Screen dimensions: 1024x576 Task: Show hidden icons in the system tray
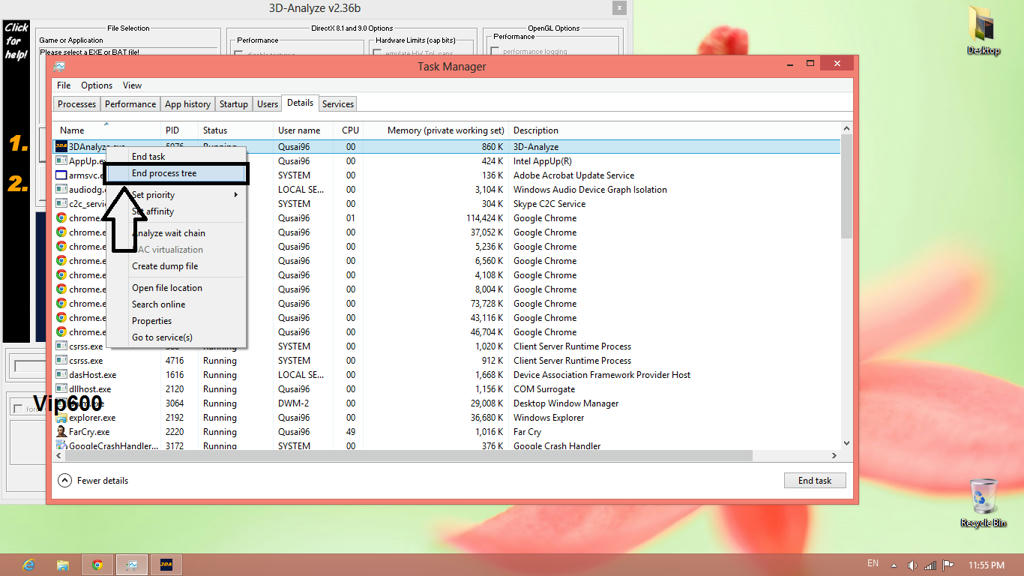[894, 566]
